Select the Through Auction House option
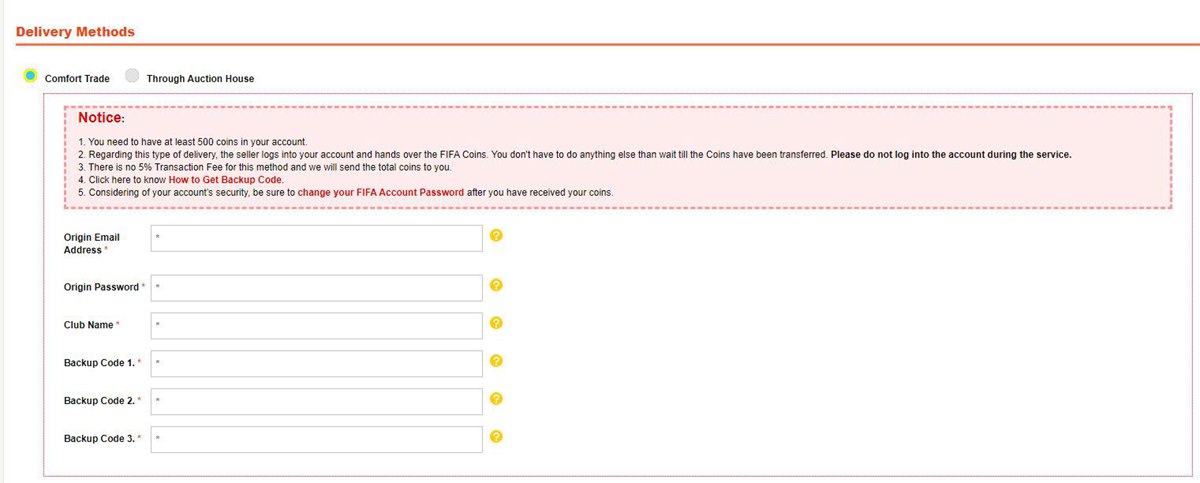 pyautogui.click(x=132, y=75)
